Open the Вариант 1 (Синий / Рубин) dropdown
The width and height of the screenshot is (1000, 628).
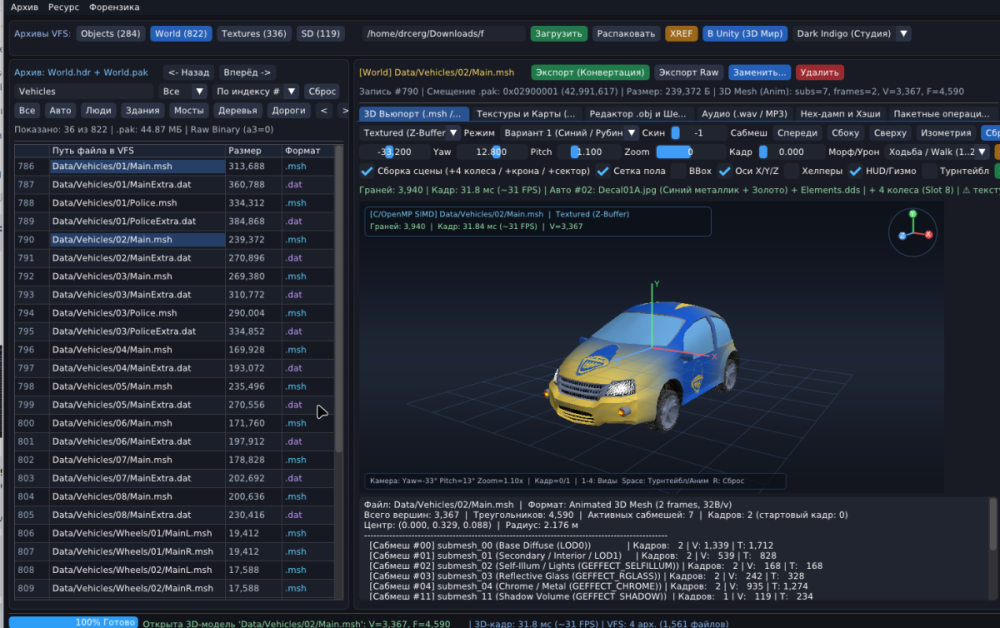click(570, 133)
